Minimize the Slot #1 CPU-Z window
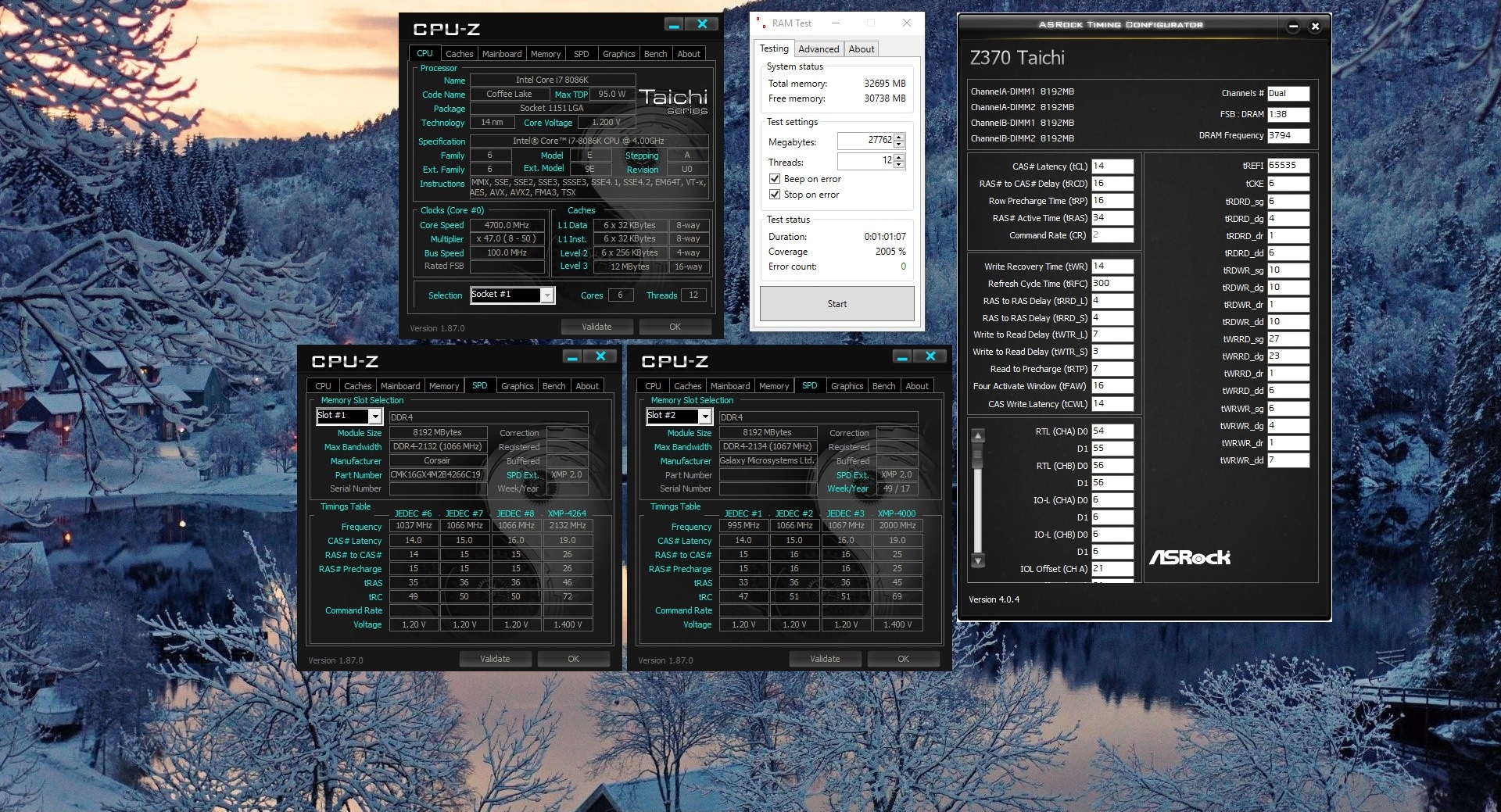 [x=573, y=356]
